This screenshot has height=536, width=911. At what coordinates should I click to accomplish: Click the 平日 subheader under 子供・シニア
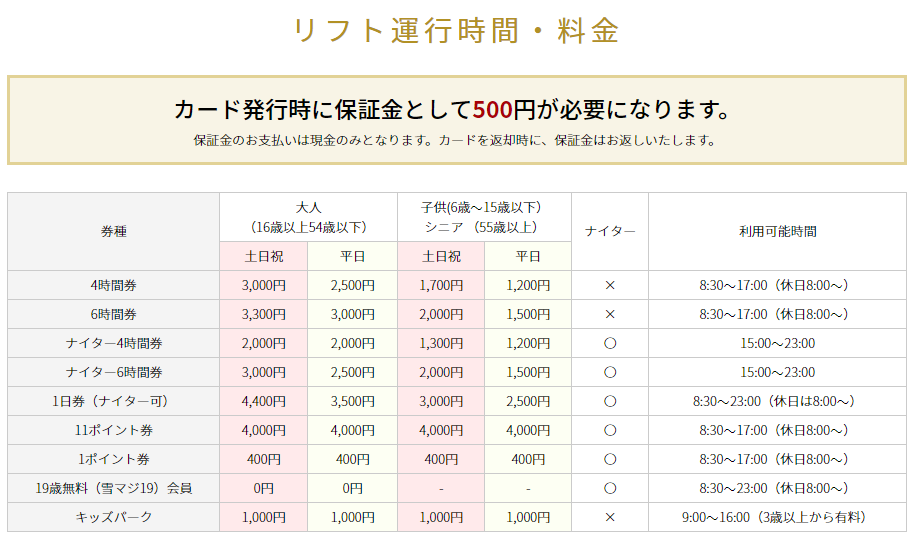(x=528, y=257)
